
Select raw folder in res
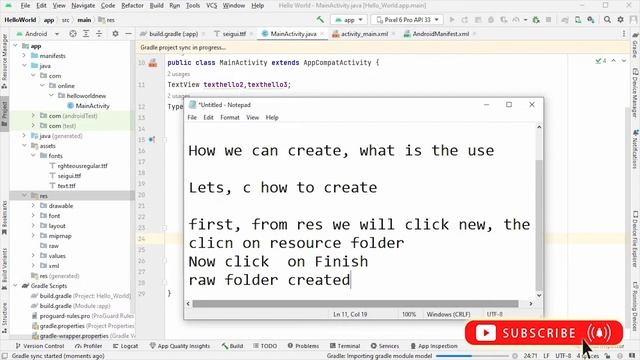[x=53, y=246]
